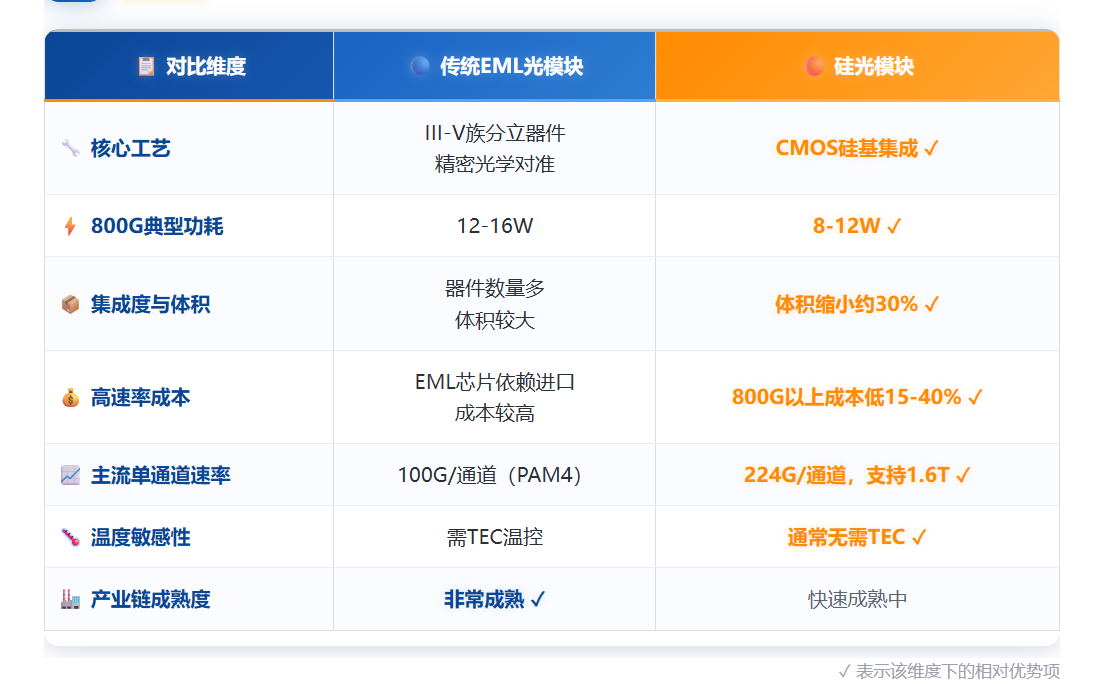Viewport: 1110px width, 684px height.
Task: Click the 集成度与体积 row label
Action: coord(150,304)
